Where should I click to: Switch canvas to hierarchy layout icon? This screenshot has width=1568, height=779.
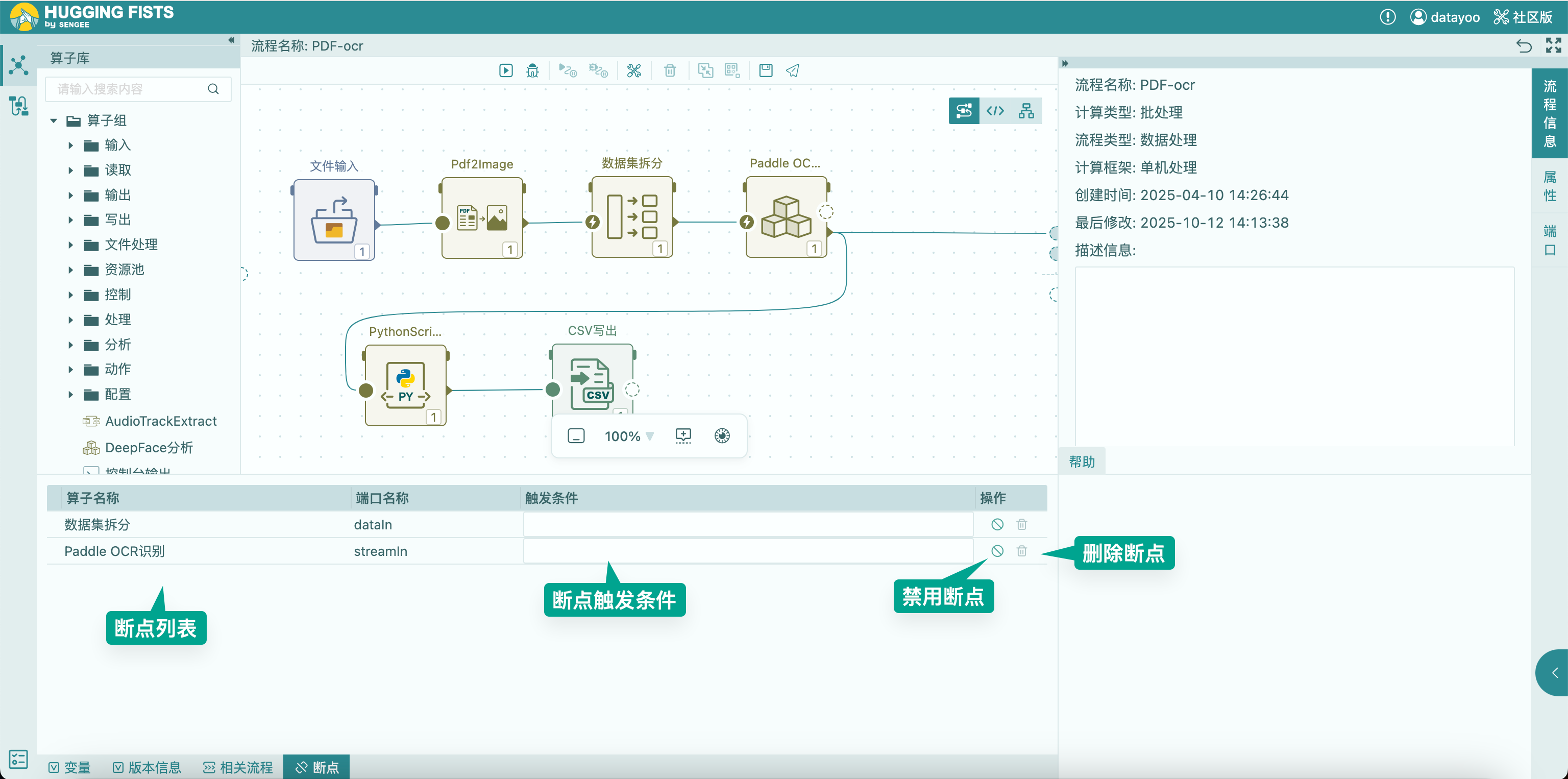coord(1026,111)
